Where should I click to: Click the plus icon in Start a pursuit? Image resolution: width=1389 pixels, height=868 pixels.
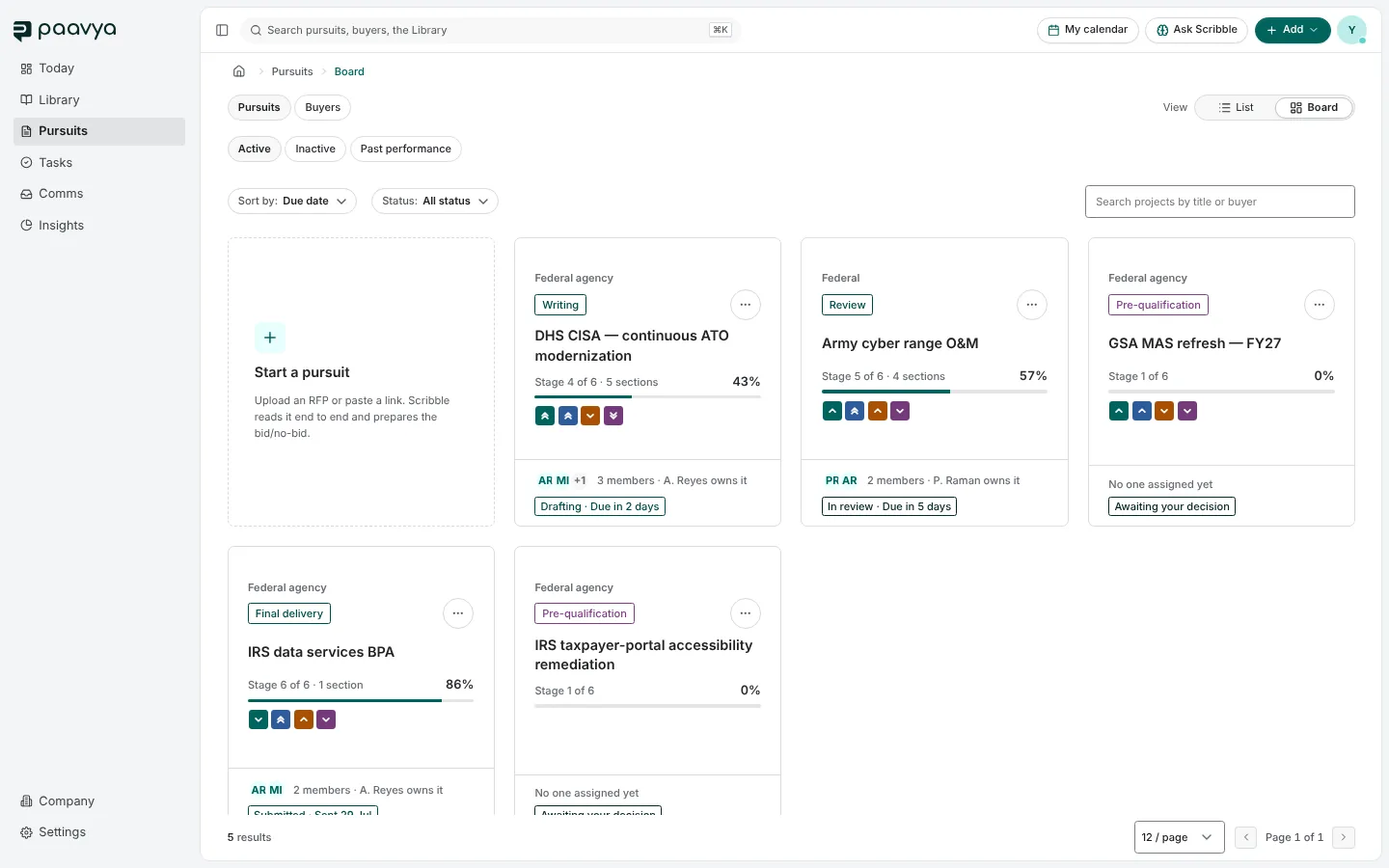tap(270, 338)
